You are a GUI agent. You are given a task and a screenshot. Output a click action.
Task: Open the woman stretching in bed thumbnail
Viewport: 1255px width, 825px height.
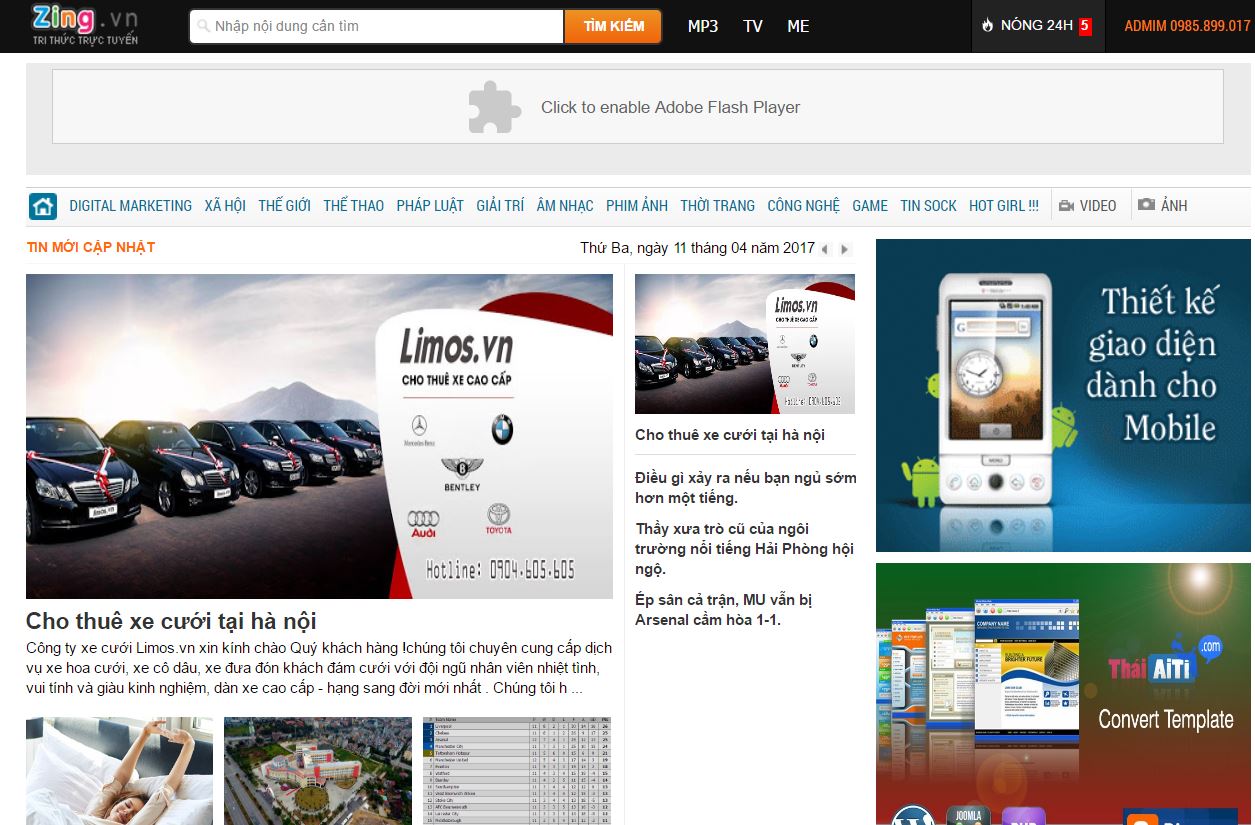point(119,771)
